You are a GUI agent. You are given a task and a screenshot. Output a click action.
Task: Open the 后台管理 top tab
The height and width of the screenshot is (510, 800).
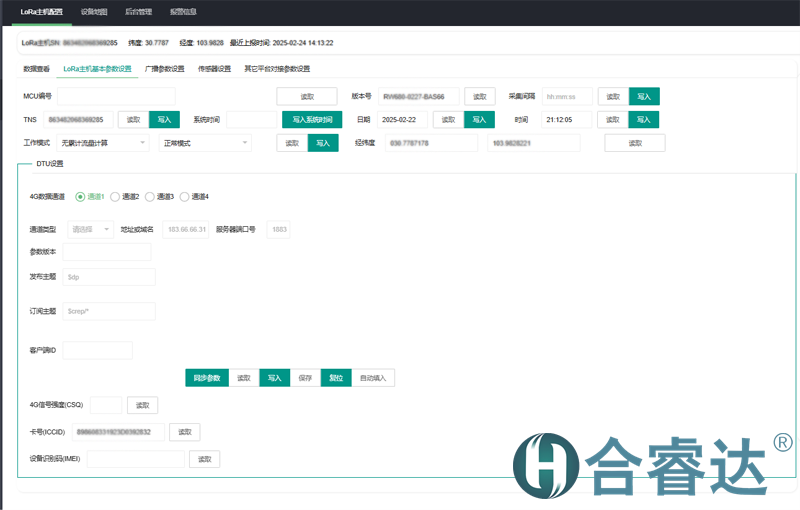coord(139,12)
